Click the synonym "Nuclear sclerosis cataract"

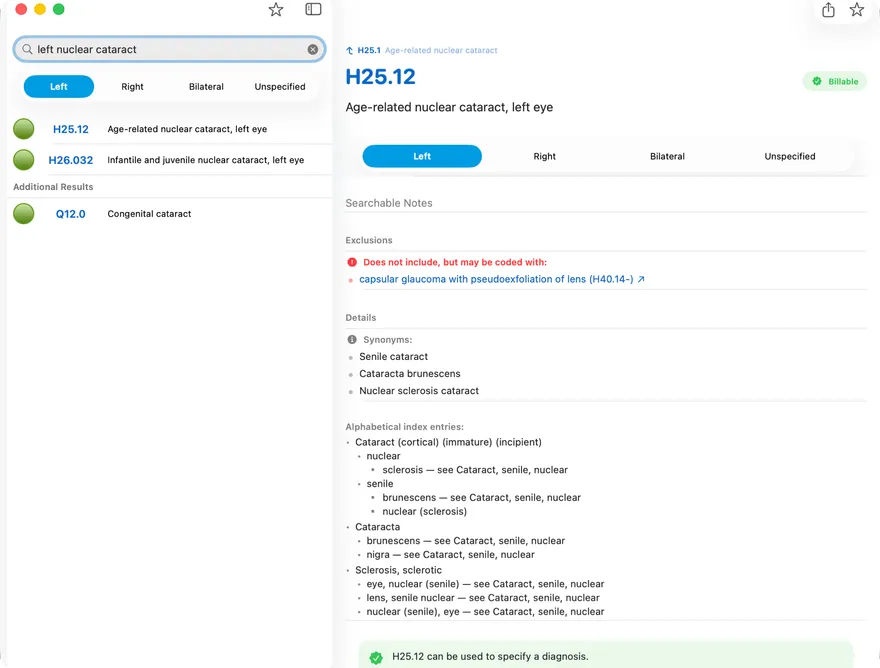tap(419, 391)
